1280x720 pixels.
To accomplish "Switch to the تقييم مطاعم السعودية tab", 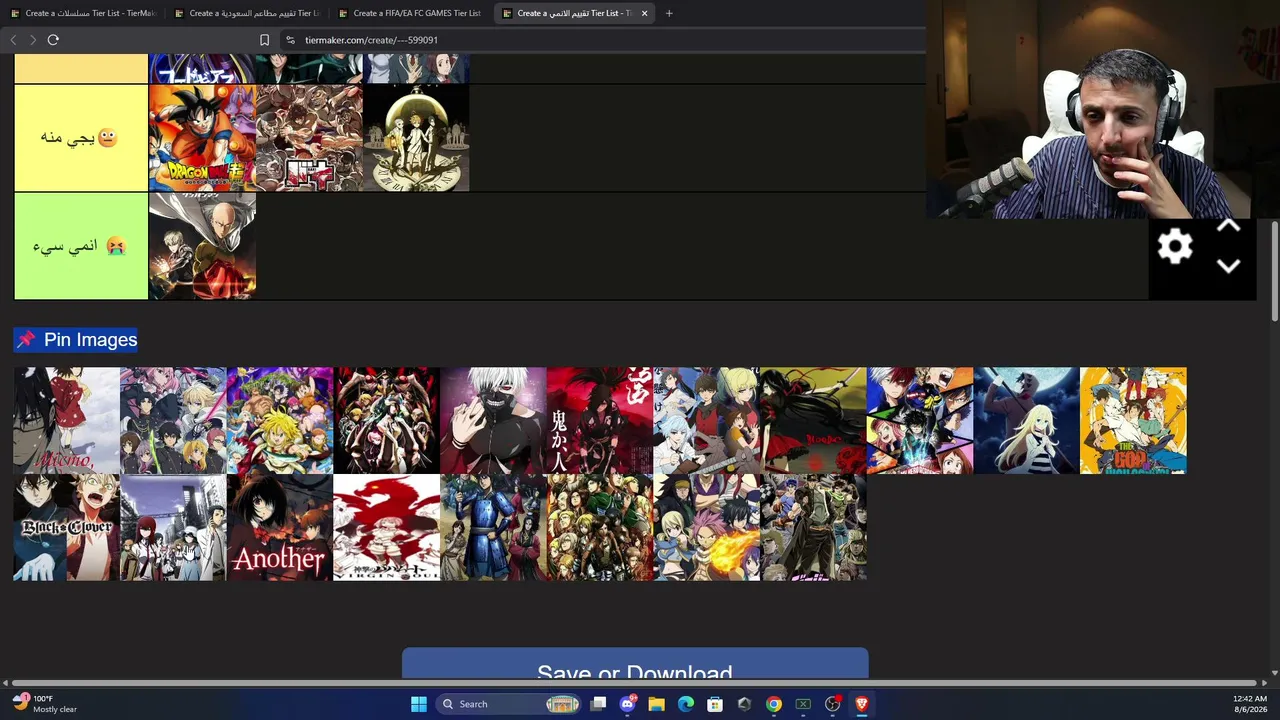I will tap(247, 13).
